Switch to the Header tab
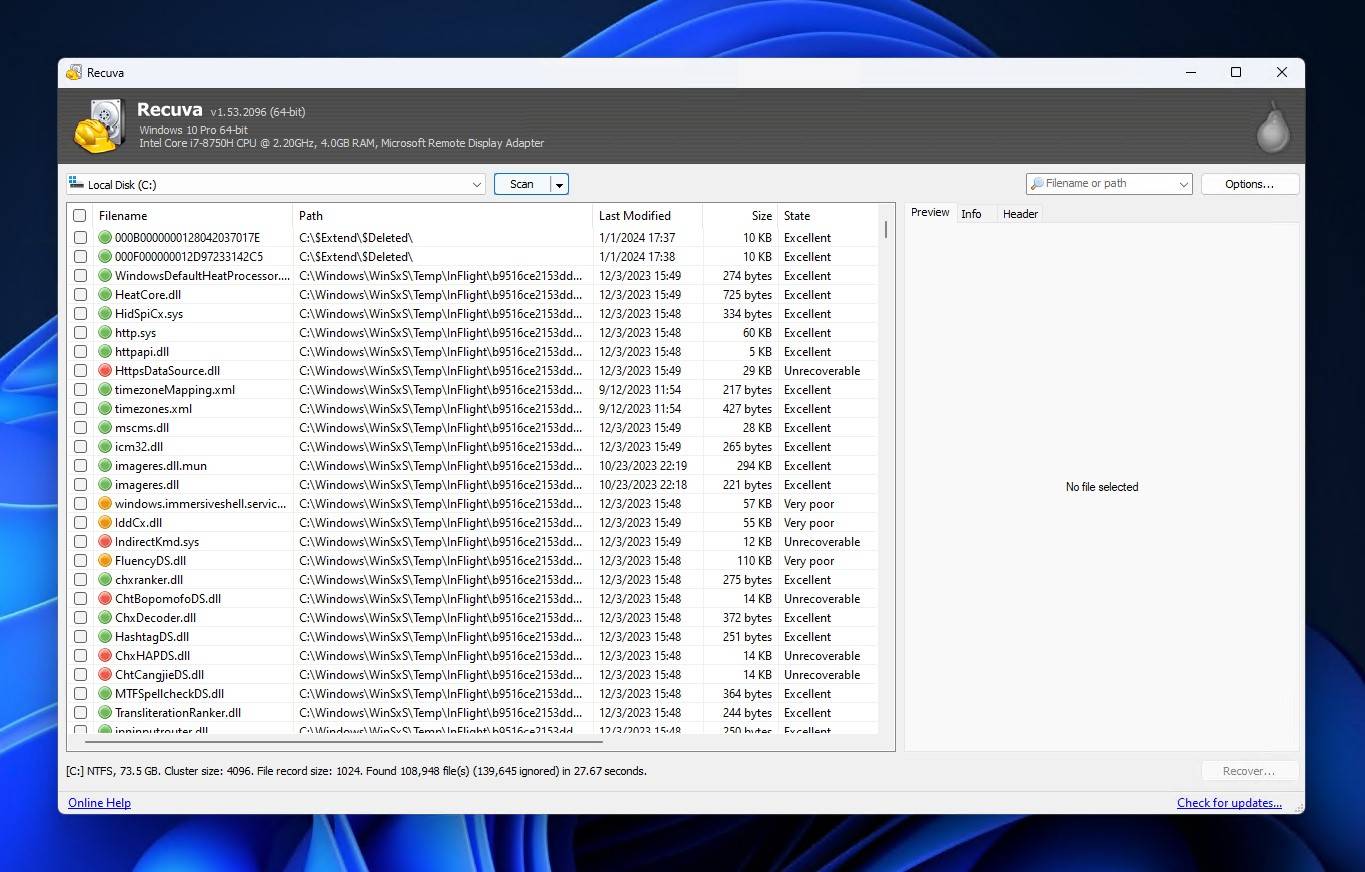This screenshot has width=1365, height=872. pyautogui.click(x=1020, y=214)
